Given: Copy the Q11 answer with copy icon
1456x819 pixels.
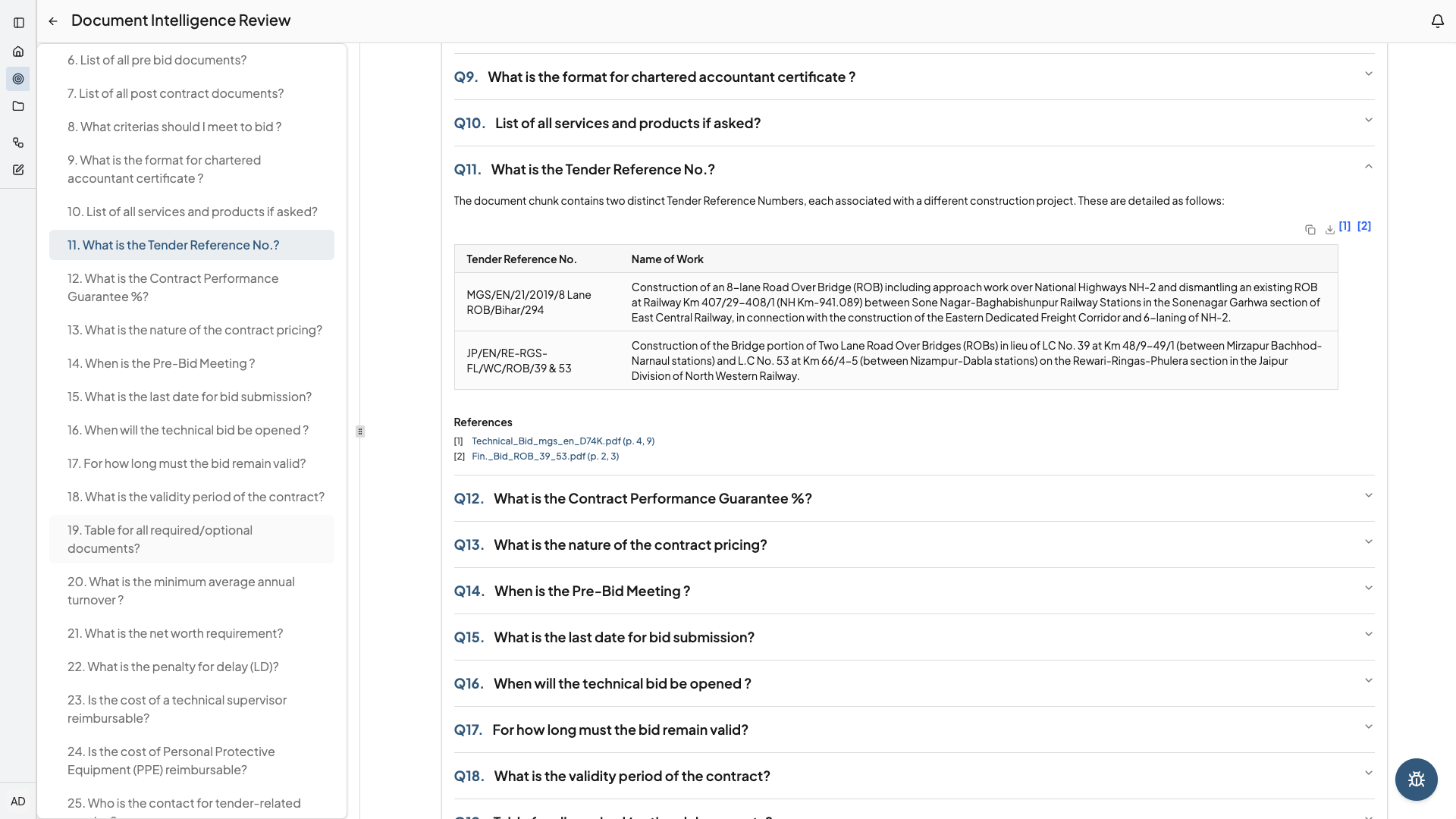Looking at the screenshot, I should point(1310,230).
